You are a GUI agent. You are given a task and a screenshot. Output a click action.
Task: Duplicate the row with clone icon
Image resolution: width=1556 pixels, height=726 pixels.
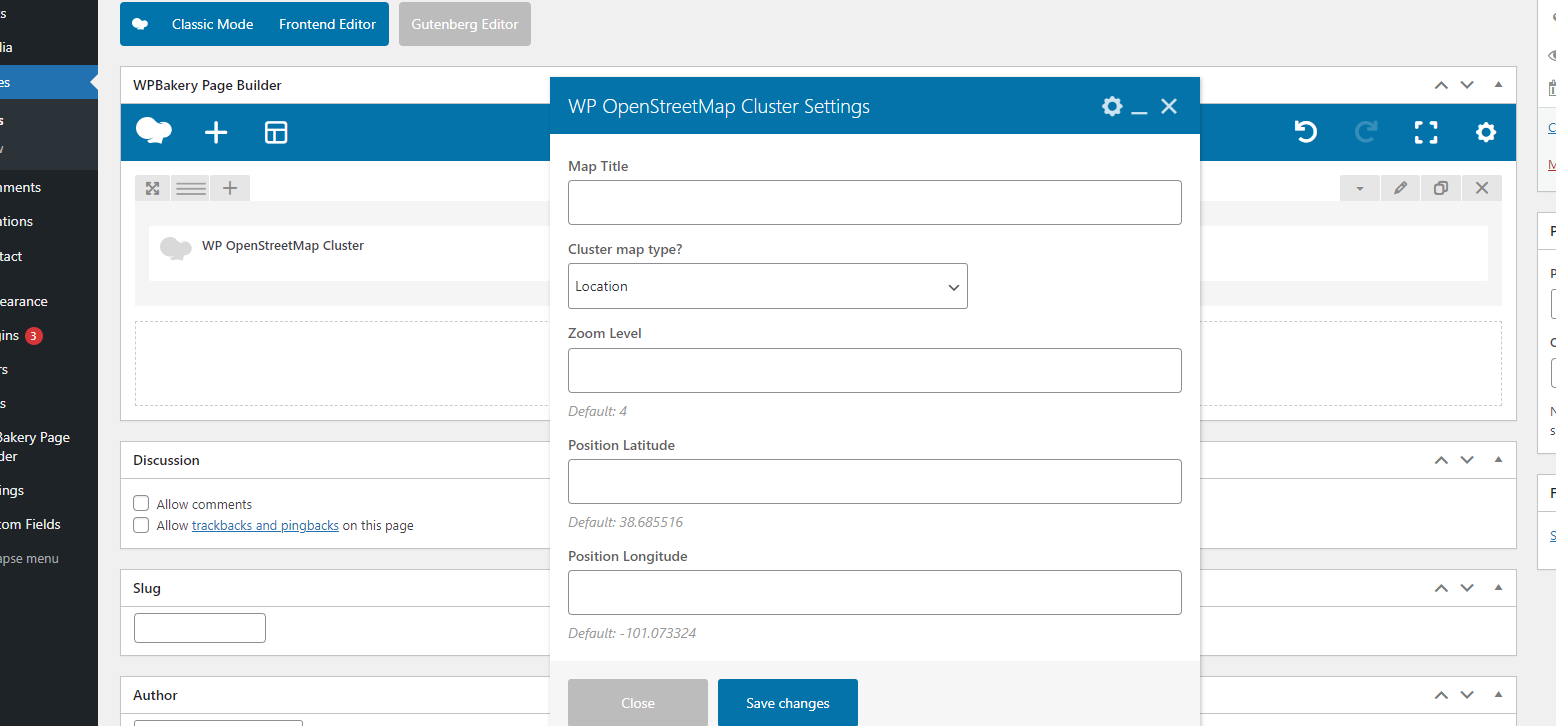click(1441, 188)
